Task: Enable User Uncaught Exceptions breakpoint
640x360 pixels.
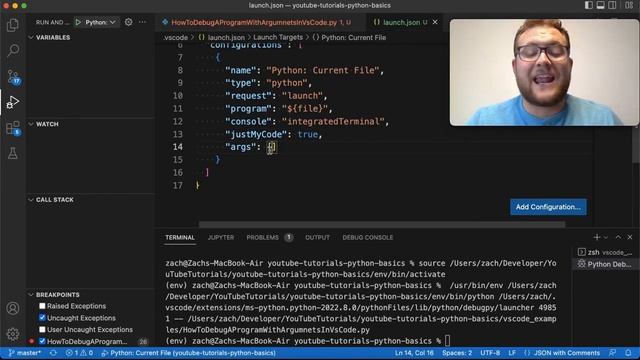Action: click(42, 329)
